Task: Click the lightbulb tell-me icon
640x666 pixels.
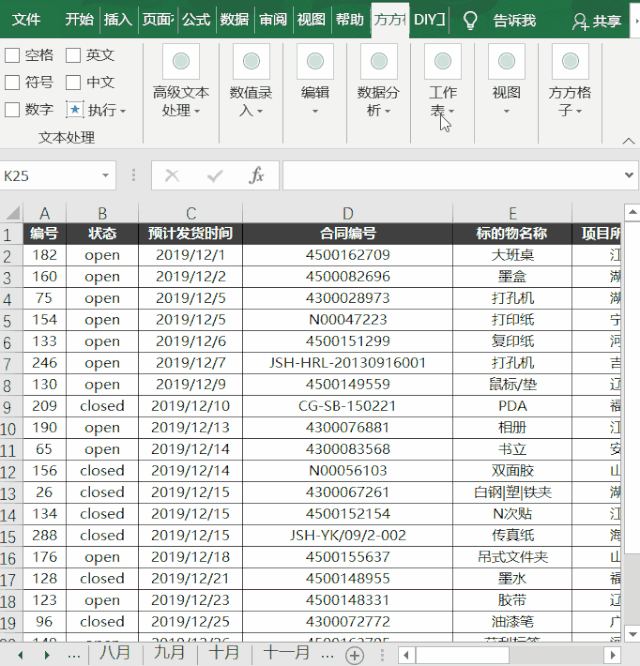Action: [470, 20]
